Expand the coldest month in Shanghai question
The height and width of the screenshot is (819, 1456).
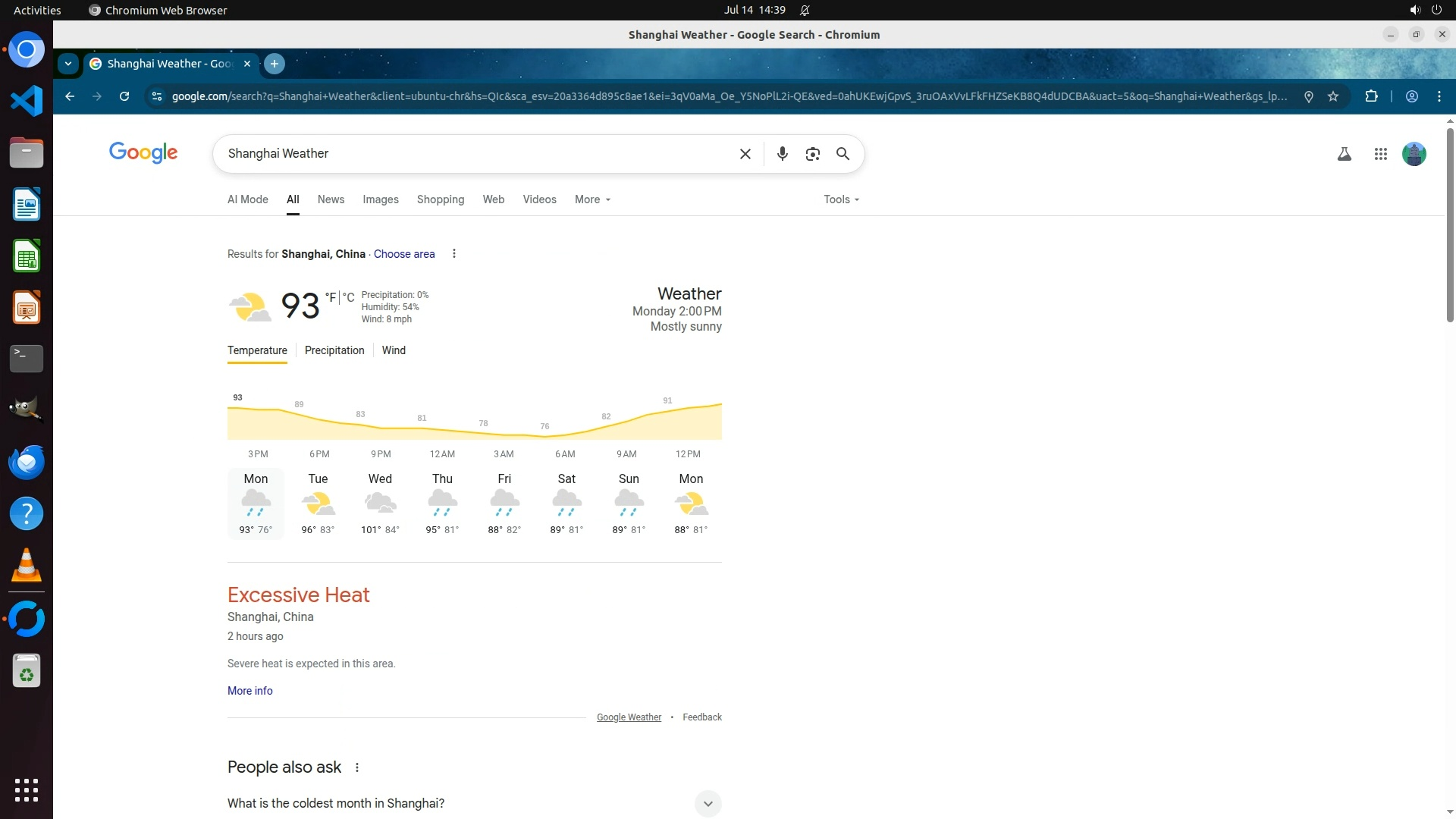[x=707, y=803]
